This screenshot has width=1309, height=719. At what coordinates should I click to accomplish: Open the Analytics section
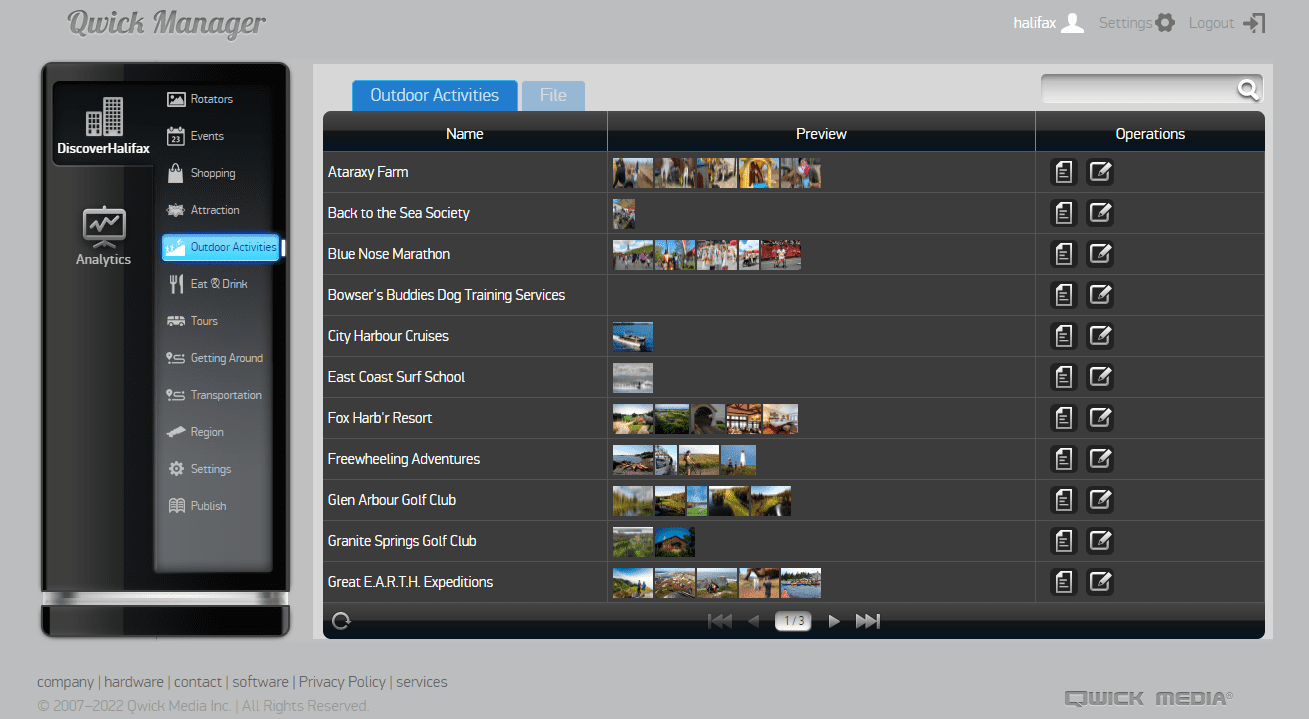103,237
